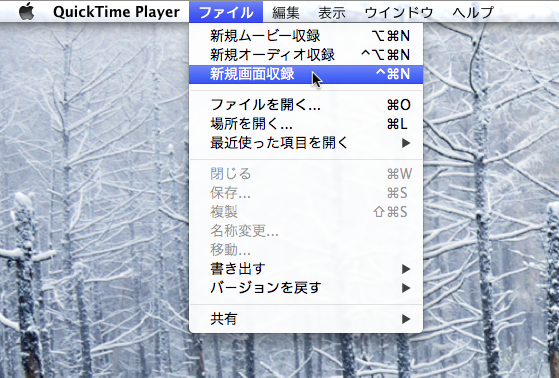The height and width of the screenshot is (378, 559).
Task: Start 新規画面収録 screen recording
Action: click(x=306, y=74)
